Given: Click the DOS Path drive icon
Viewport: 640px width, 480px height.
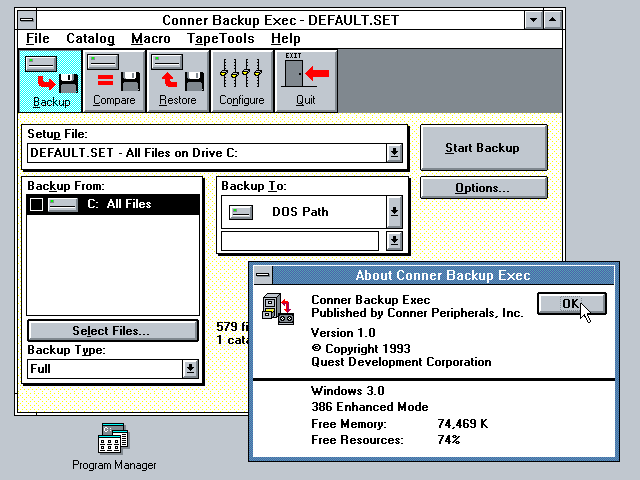Looking at the screenshot, I should (241, 212).
